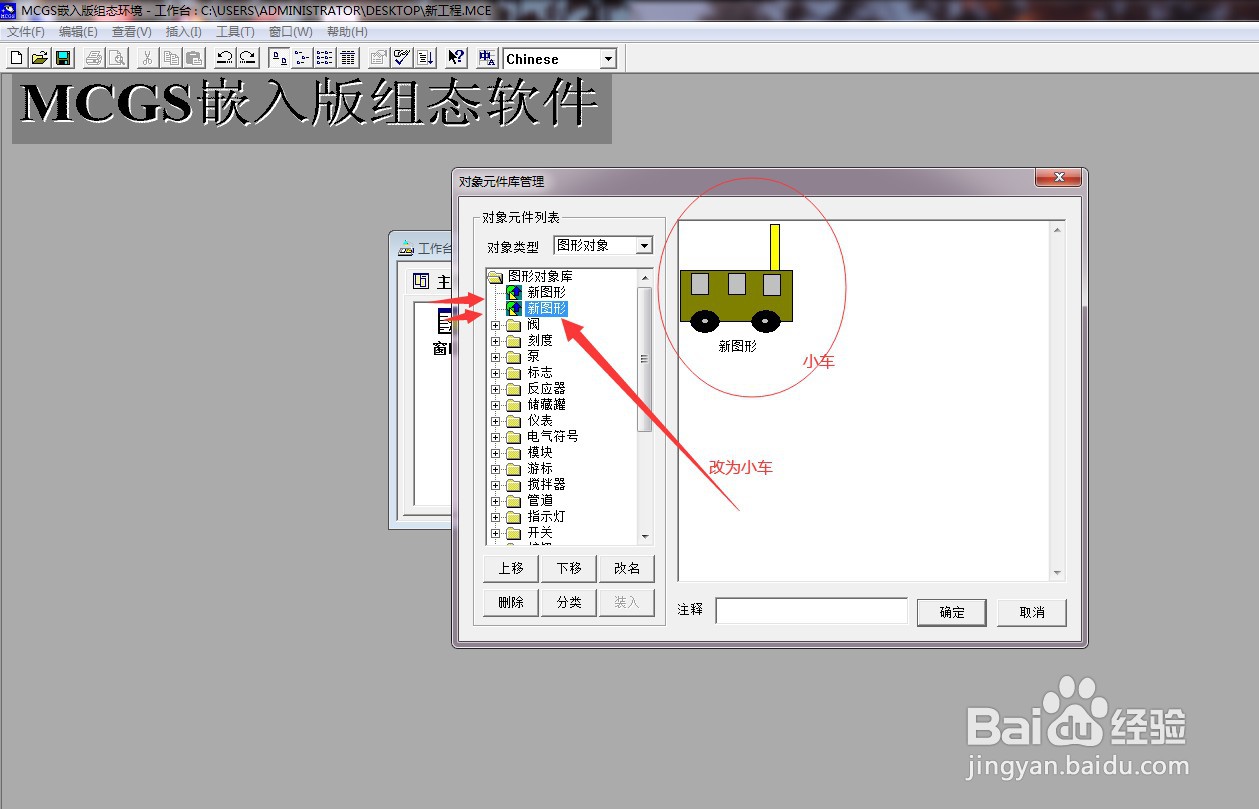This screenshot has height=809, width=1259.
Task: Click the preview pane scroll-down arrow
Action: [1058, 573]
